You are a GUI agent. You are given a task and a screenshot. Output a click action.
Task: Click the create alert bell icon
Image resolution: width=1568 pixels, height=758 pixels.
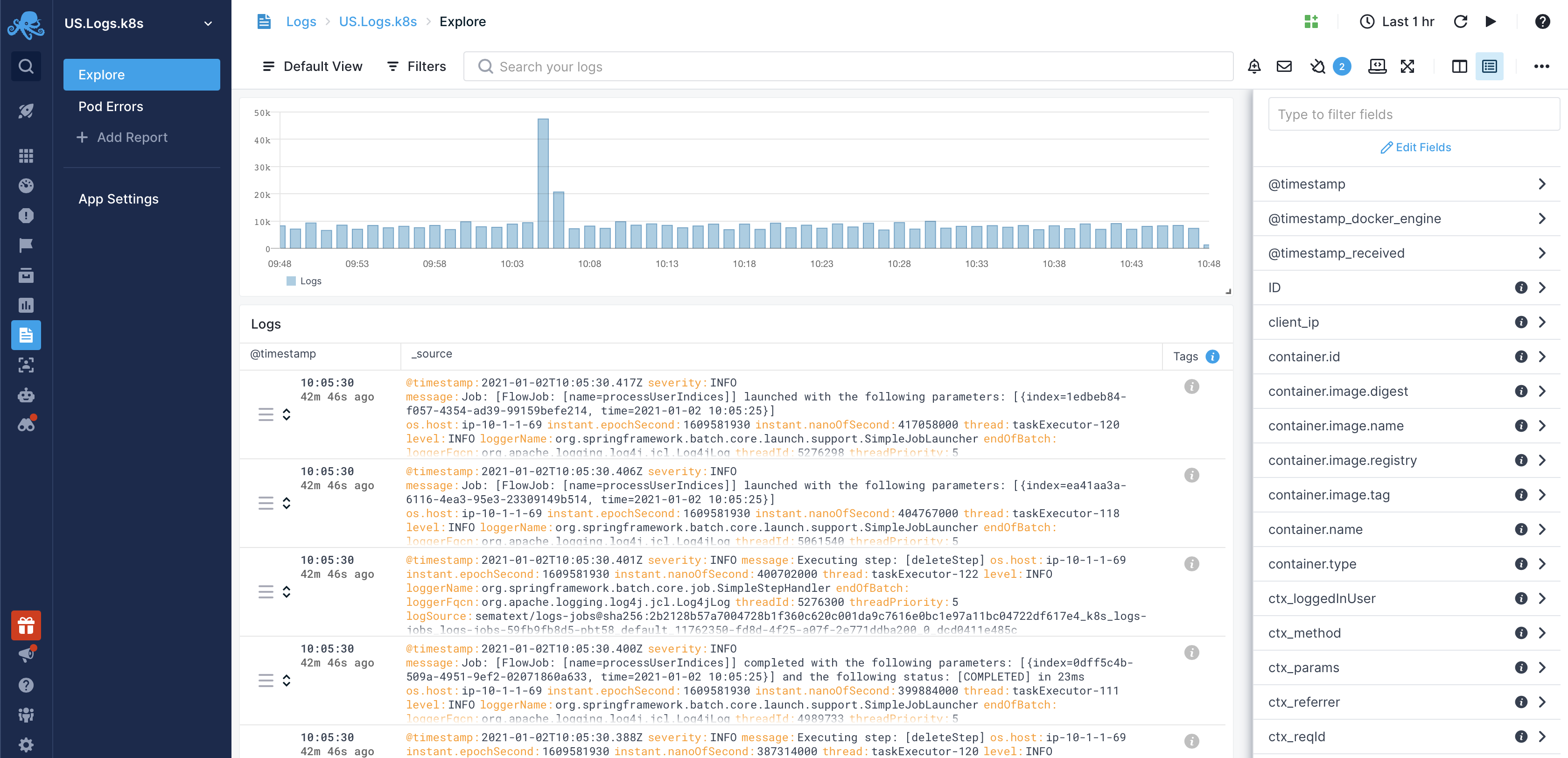(1254, 66)
